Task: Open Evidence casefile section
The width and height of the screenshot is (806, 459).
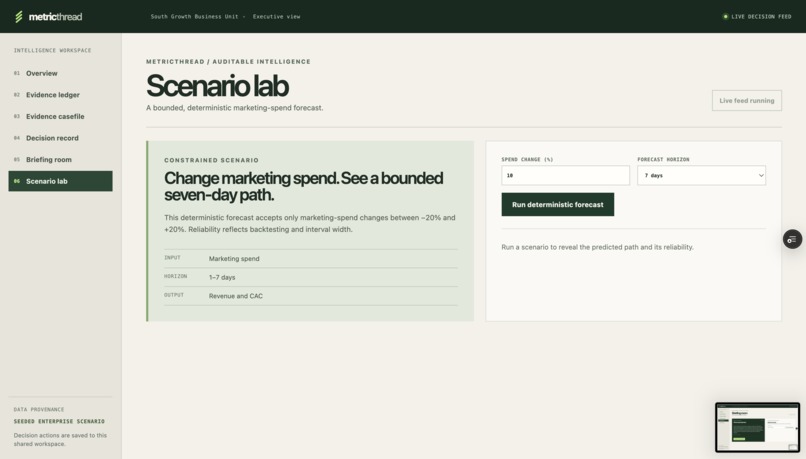Action: point(60,117)
